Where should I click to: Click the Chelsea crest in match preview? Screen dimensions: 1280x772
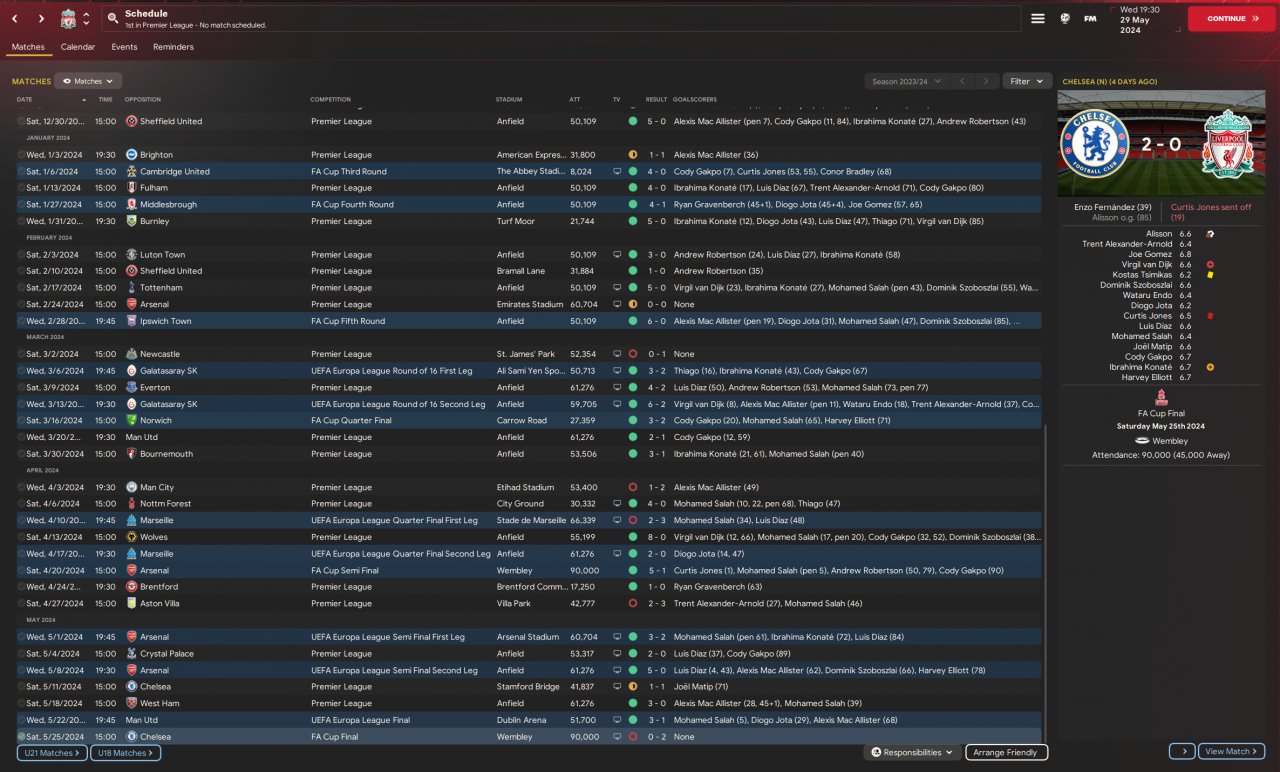pyautogui.click(x=1095, y=144)
